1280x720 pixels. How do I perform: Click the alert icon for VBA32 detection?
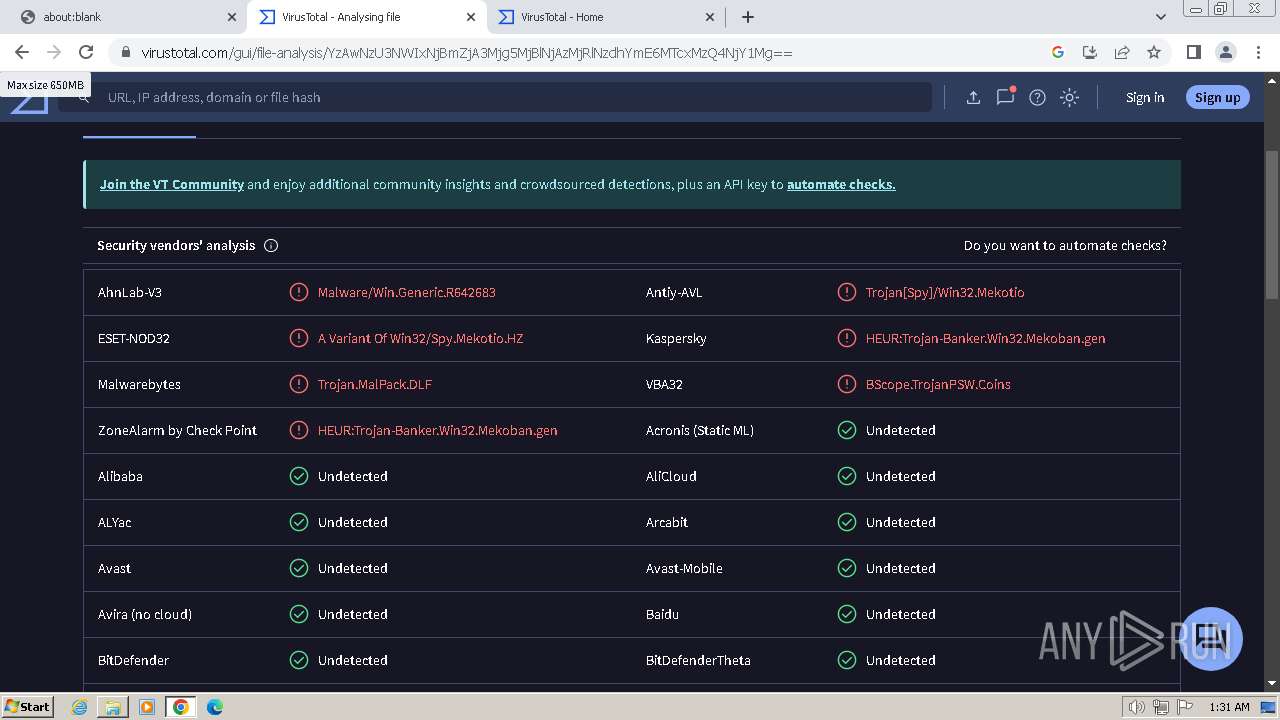(847, 384)
